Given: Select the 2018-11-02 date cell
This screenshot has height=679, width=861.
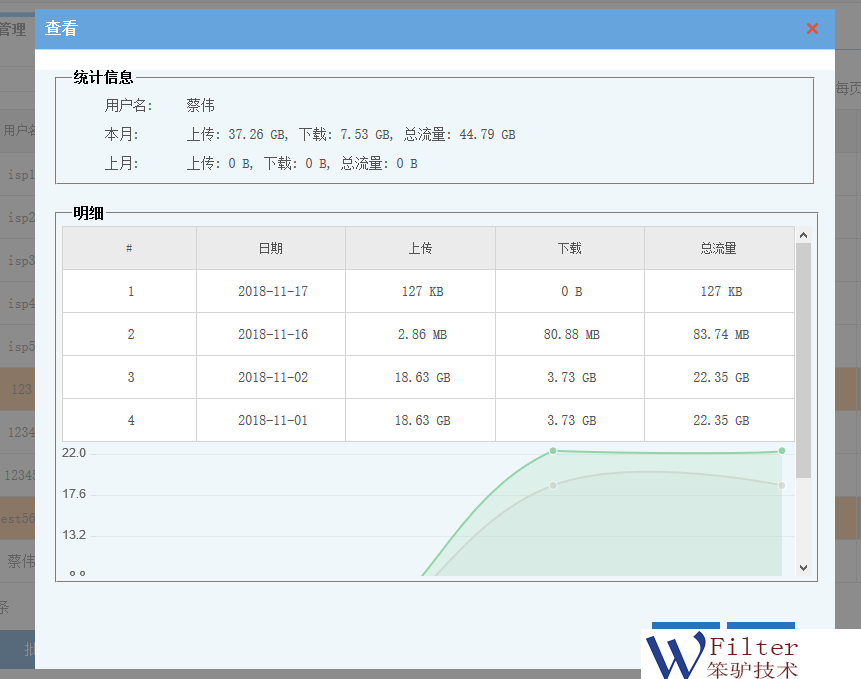Looking at the screenshot, I should (272, 378).
